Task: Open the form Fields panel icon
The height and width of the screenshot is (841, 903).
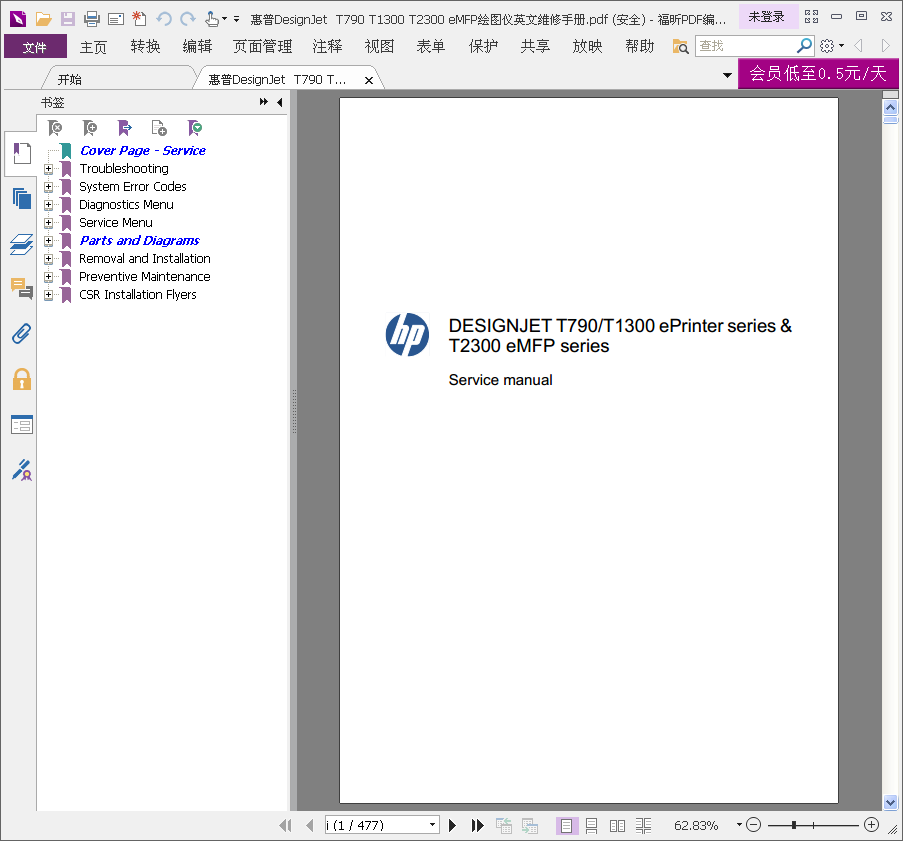Action: click(x=22, y=425)
